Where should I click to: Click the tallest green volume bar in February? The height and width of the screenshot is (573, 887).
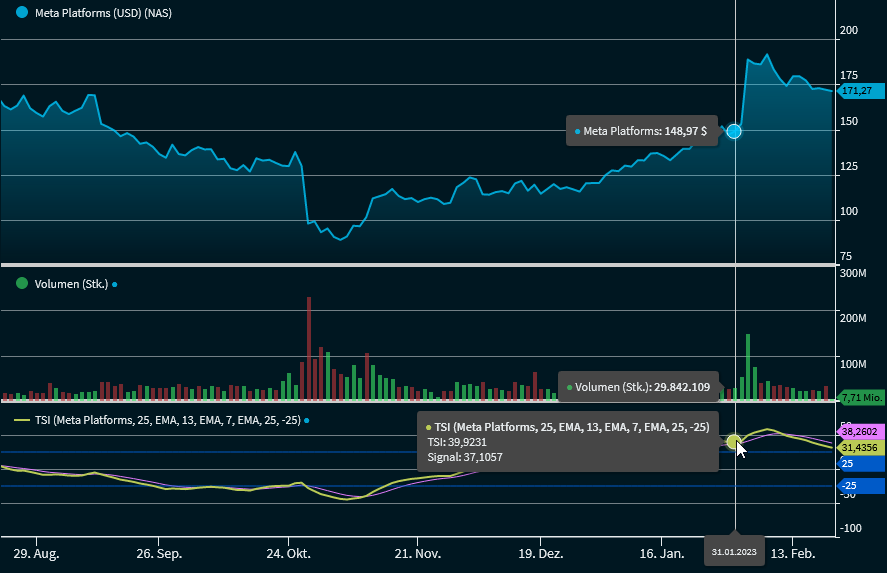point(748,367)
